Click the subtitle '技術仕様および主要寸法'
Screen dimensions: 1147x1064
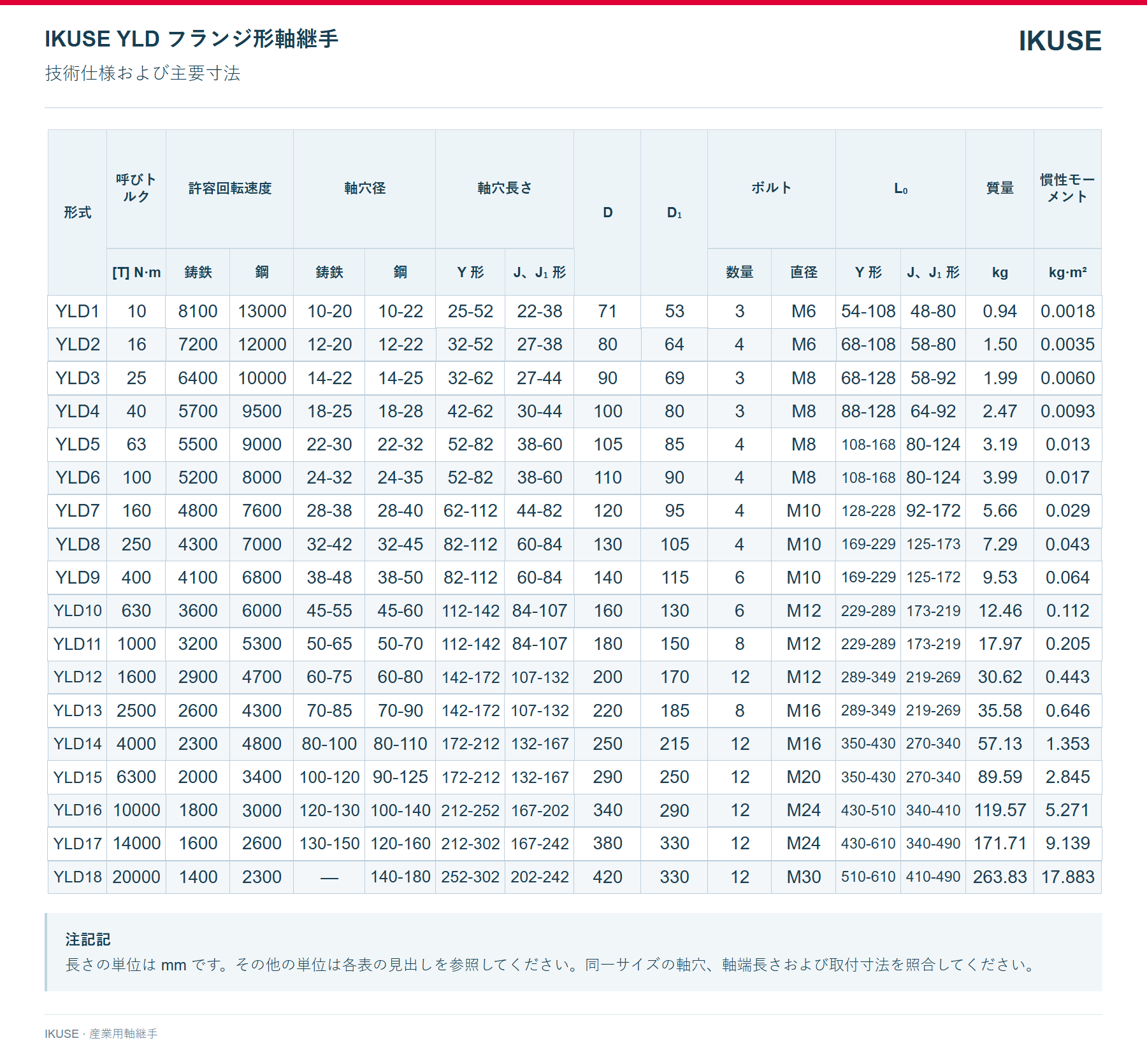click(x=143, y=73)
